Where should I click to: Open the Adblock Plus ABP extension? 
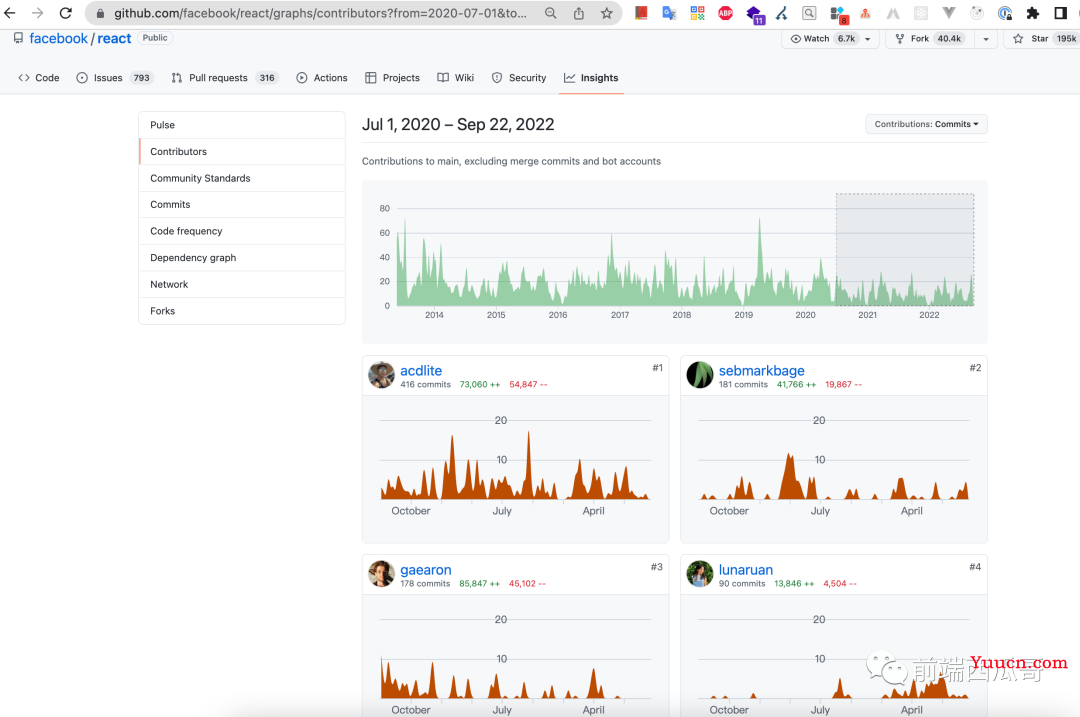click(x=725, y=13)
